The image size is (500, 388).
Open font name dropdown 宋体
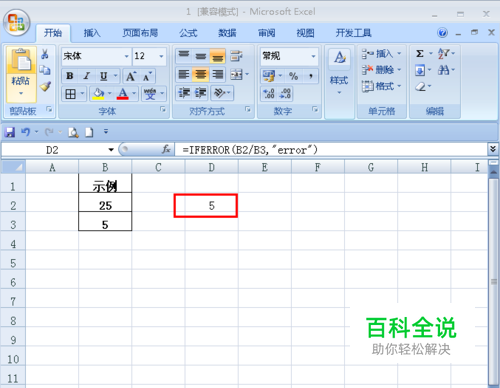pos(126,56)
